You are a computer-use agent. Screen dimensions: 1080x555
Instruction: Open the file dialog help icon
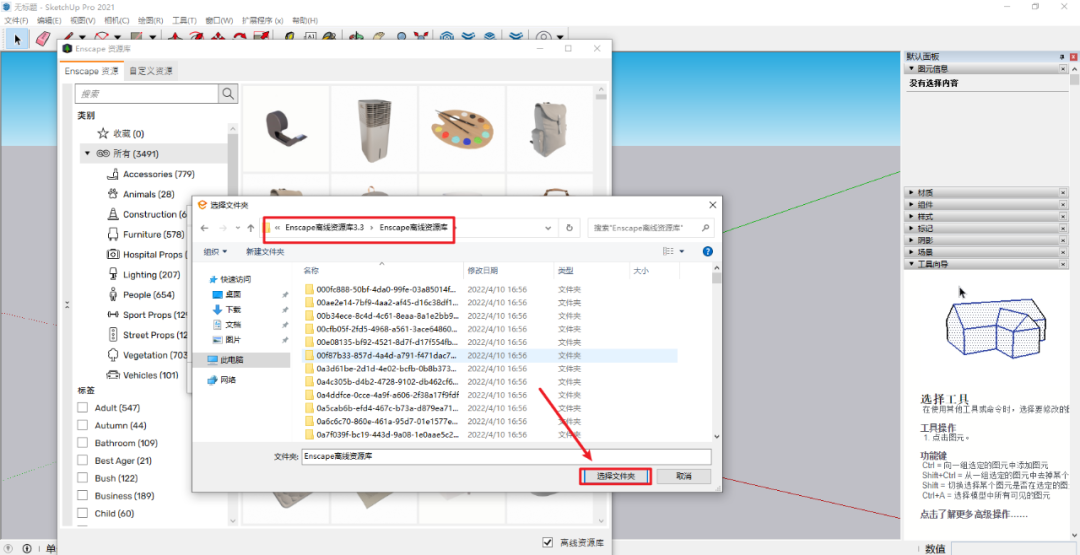point(707,251)
